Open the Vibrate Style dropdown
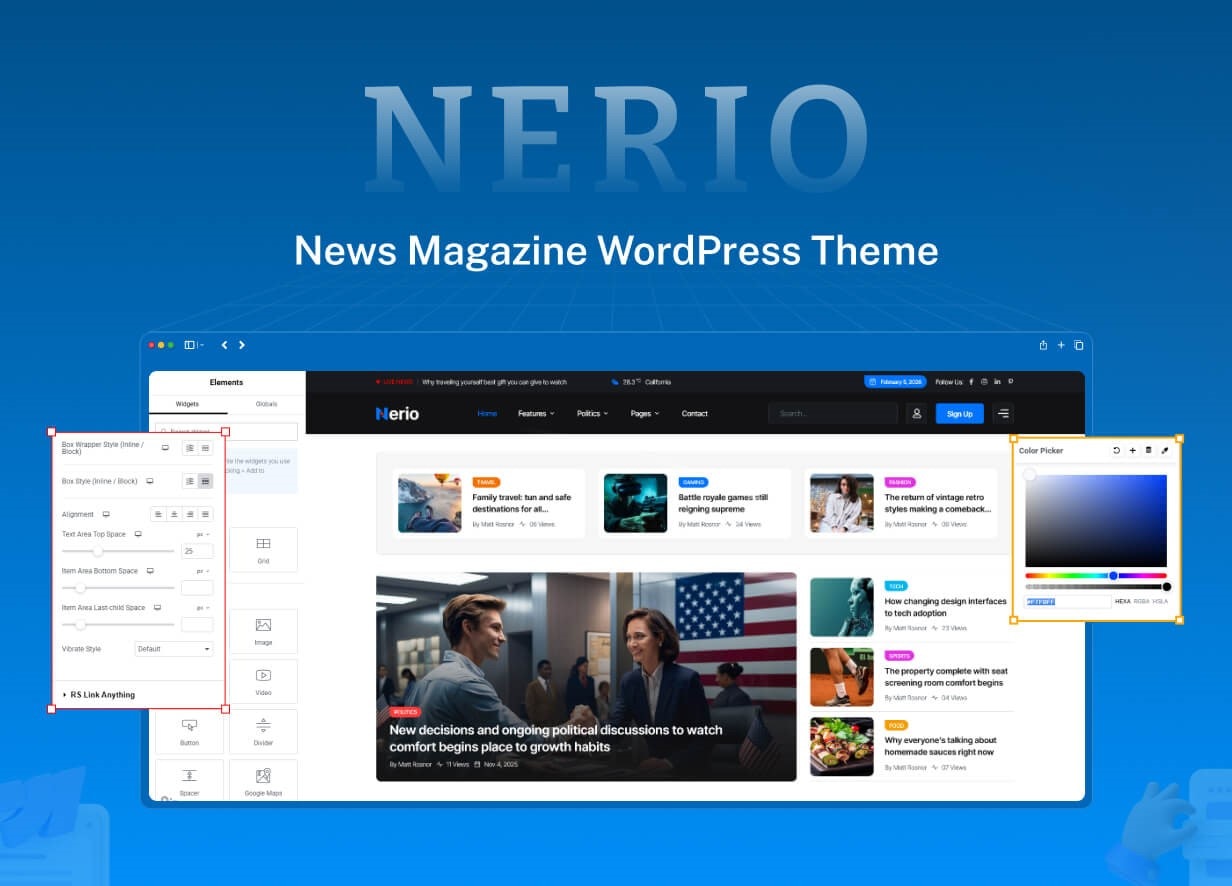The height and width of the screenshot is (886, 1232). pos(173,649)
